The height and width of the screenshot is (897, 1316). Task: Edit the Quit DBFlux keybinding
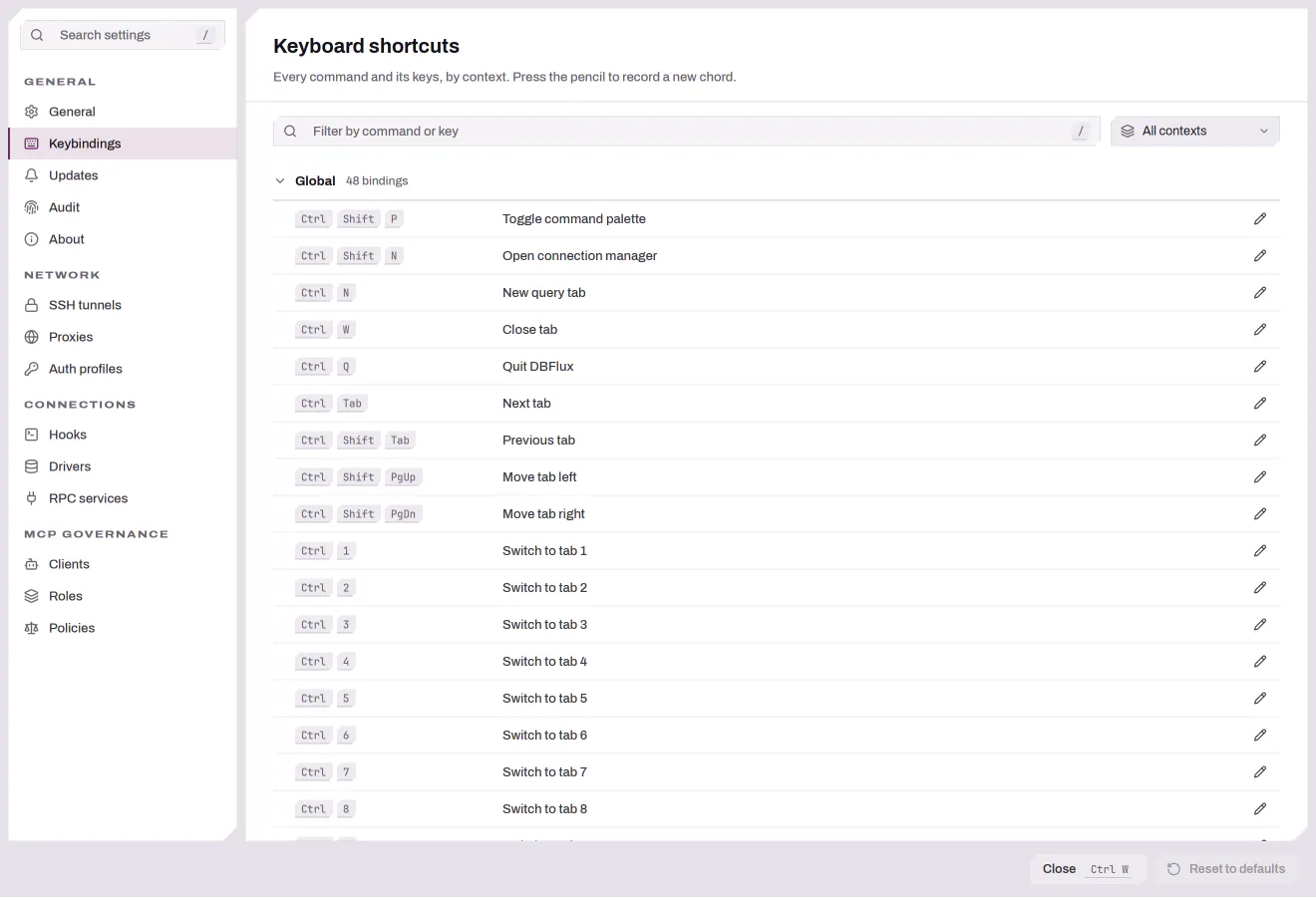1260,367
